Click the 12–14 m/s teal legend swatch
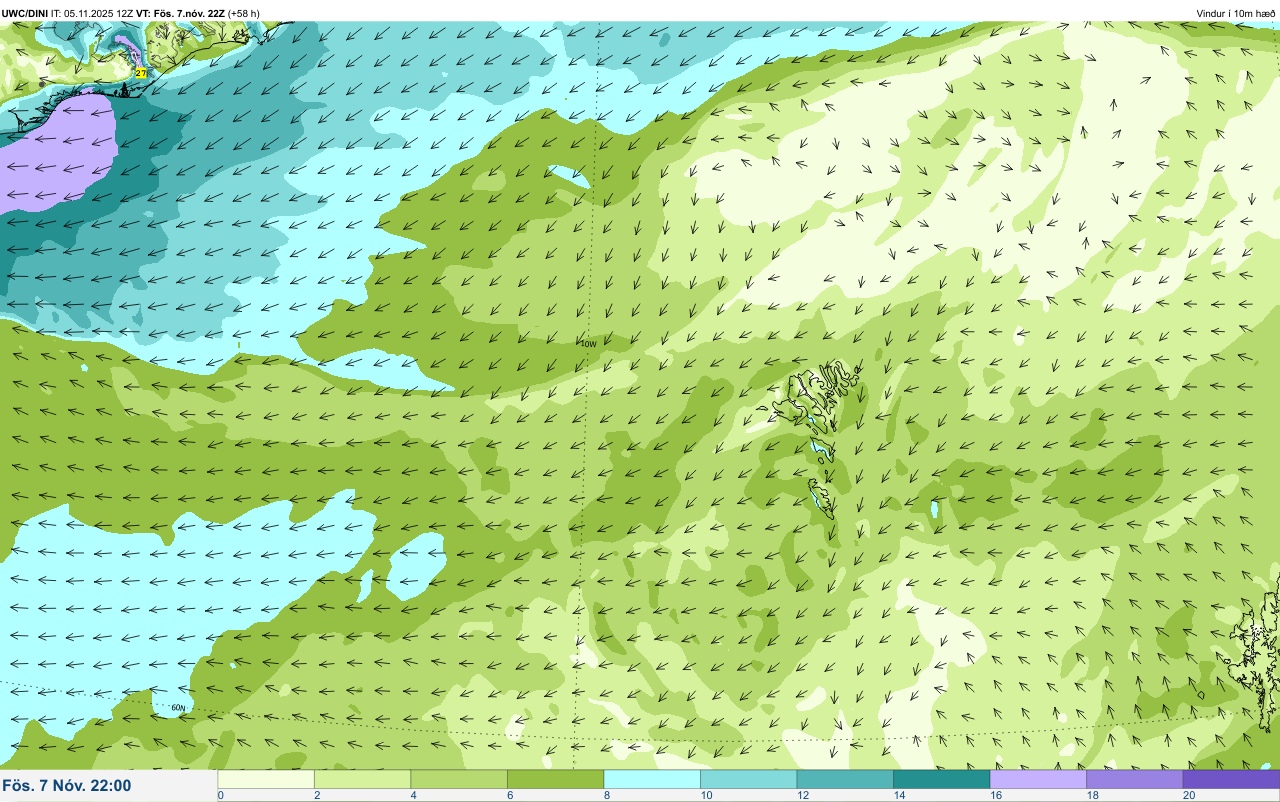Image resolution: width=1280 pixels, height=802 pixels. coord(845,779)
